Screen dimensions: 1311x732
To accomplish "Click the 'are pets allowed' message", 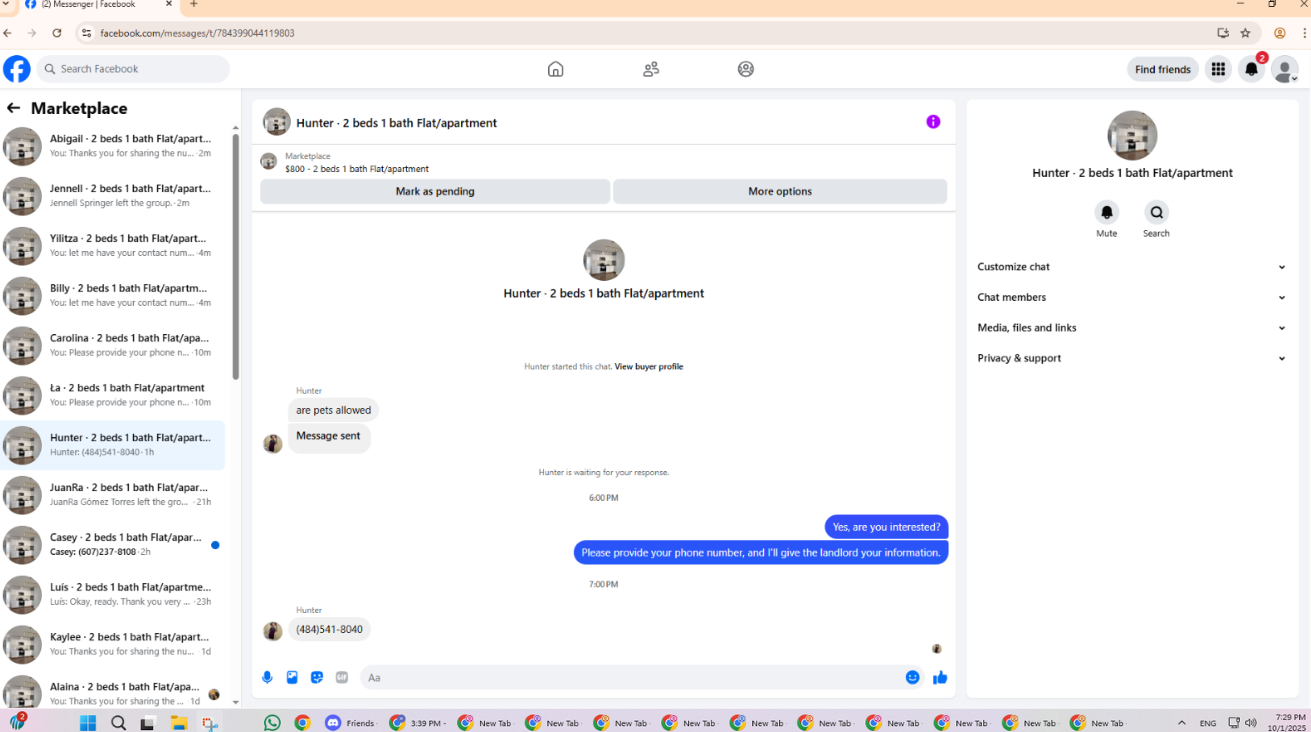I will (x=333, y=410).
